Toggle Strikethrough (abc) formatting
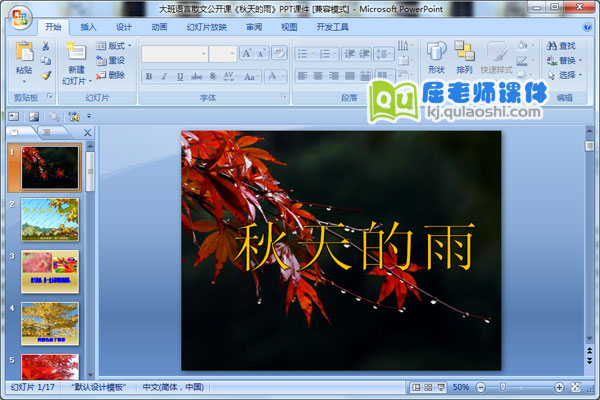600x400 pixels. 196,77
